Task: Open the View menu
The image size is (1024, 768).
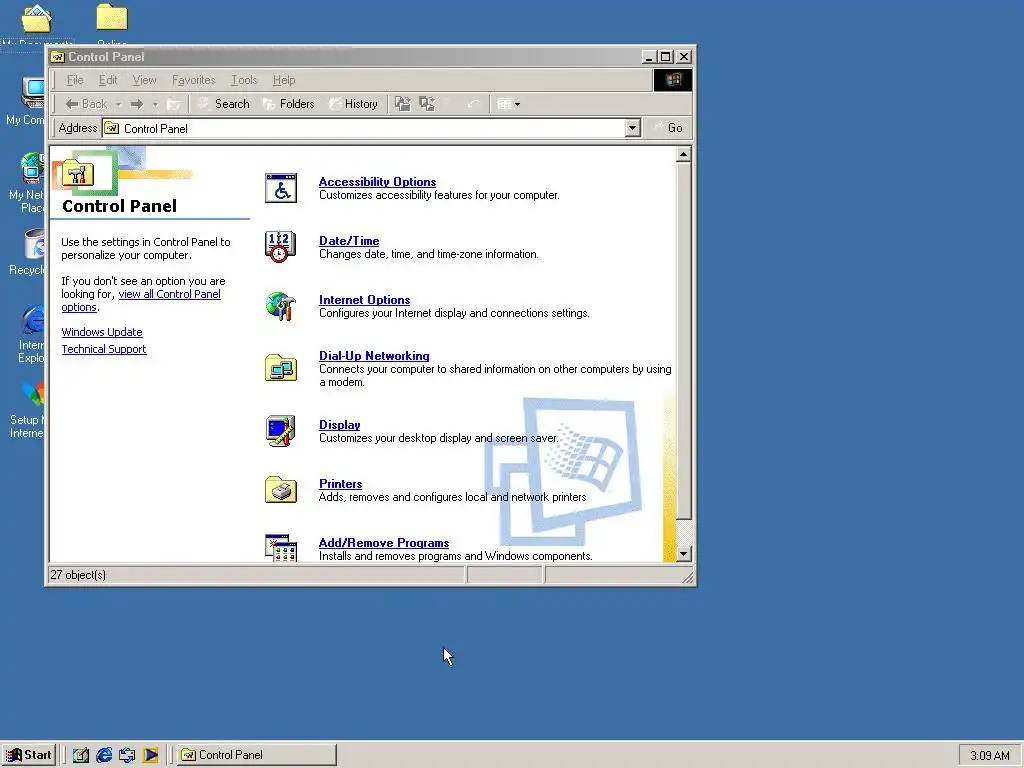Action: (x=144, y=80)
